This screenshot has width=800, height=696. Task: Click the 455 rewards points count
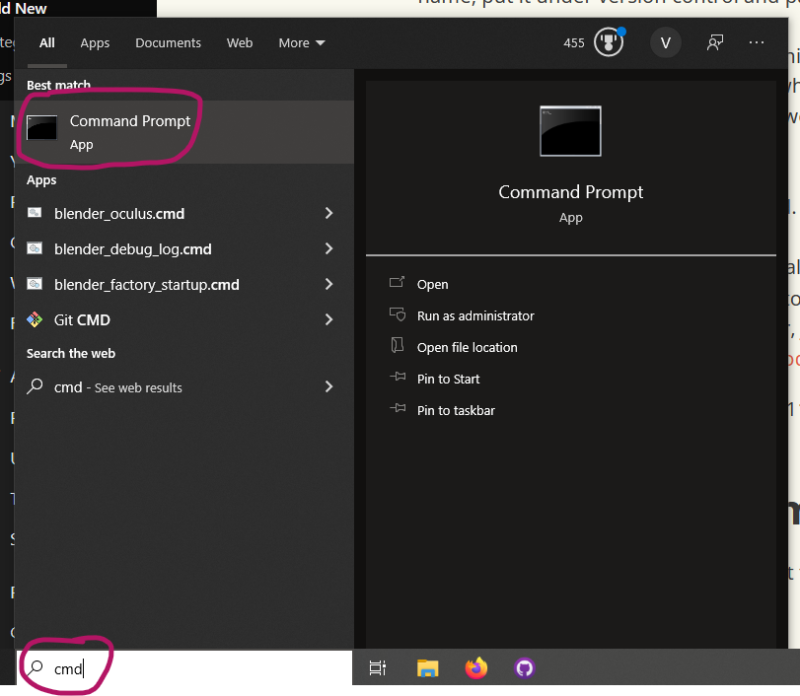(574, 43)
